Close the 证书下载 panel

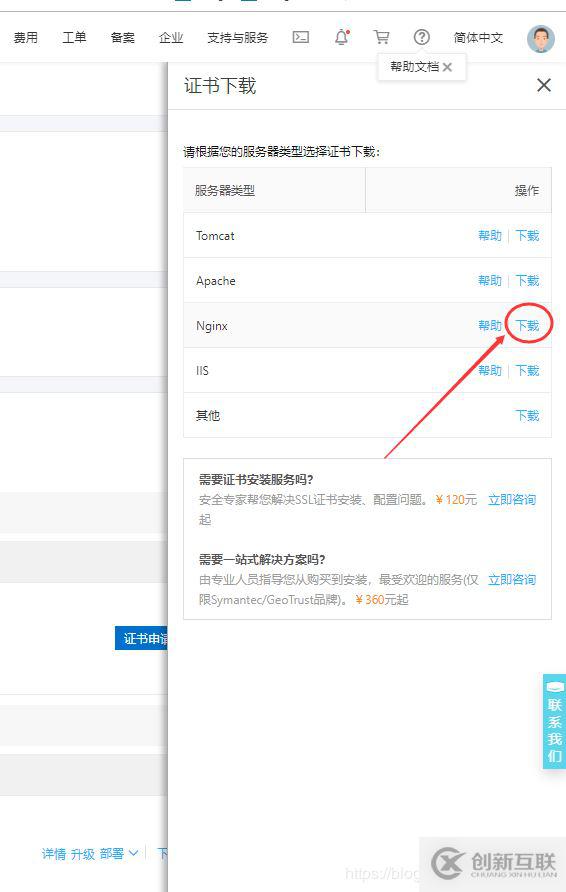pos(544,85)
